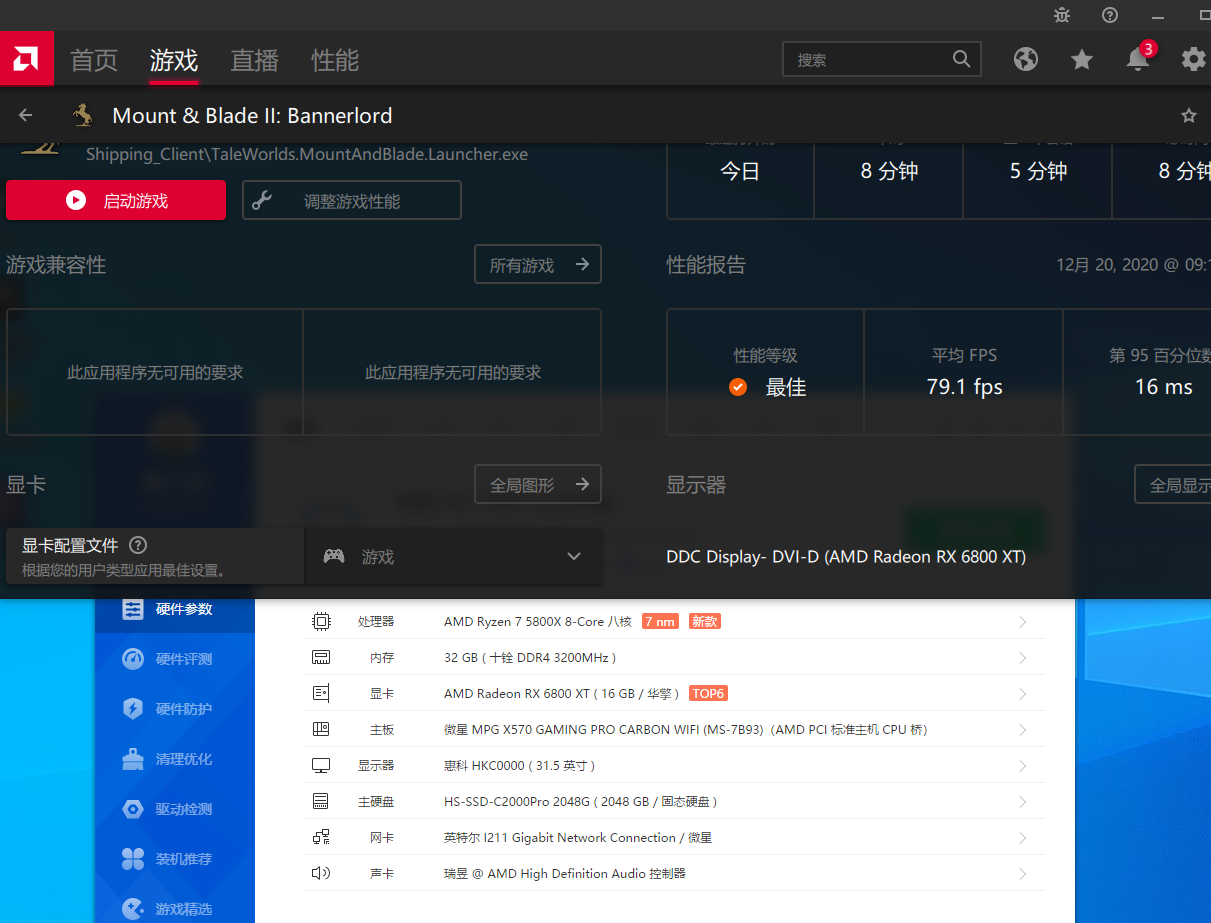Click the 声卡 speaker icon
1211x923 pixels.
tap(321, 873)
